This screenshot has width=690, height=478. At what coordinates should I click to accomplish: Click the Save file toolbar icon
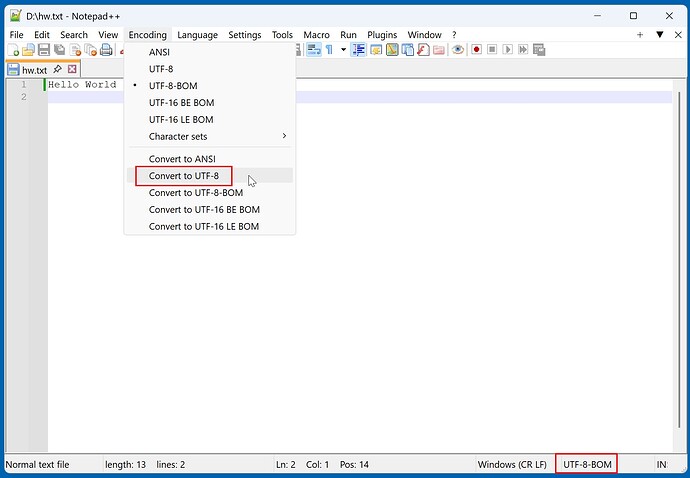click(44, 50)
